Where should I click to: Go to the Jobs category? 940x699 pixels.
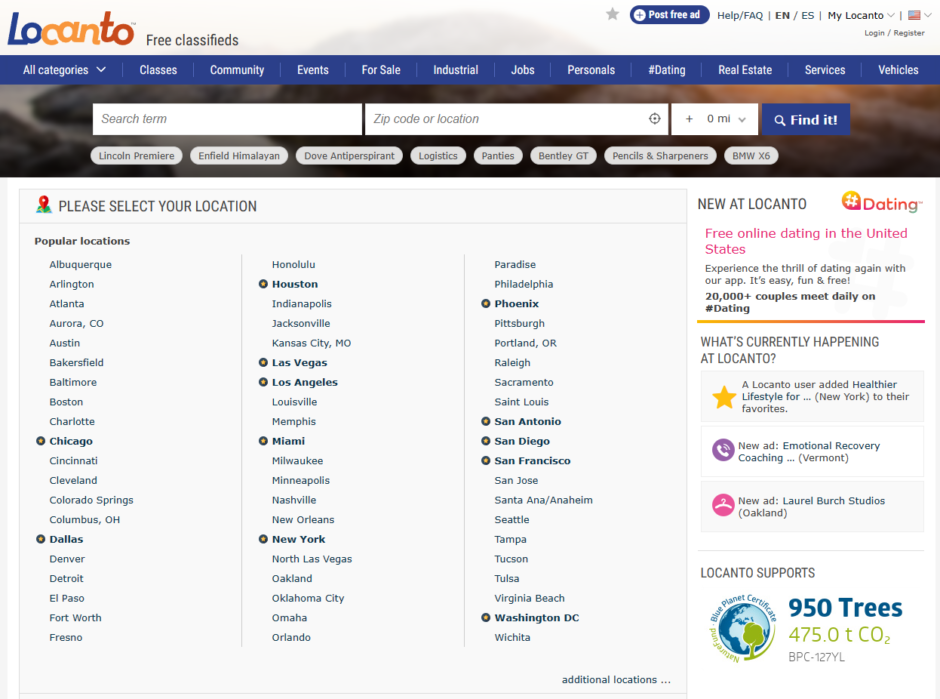point(522,70)
